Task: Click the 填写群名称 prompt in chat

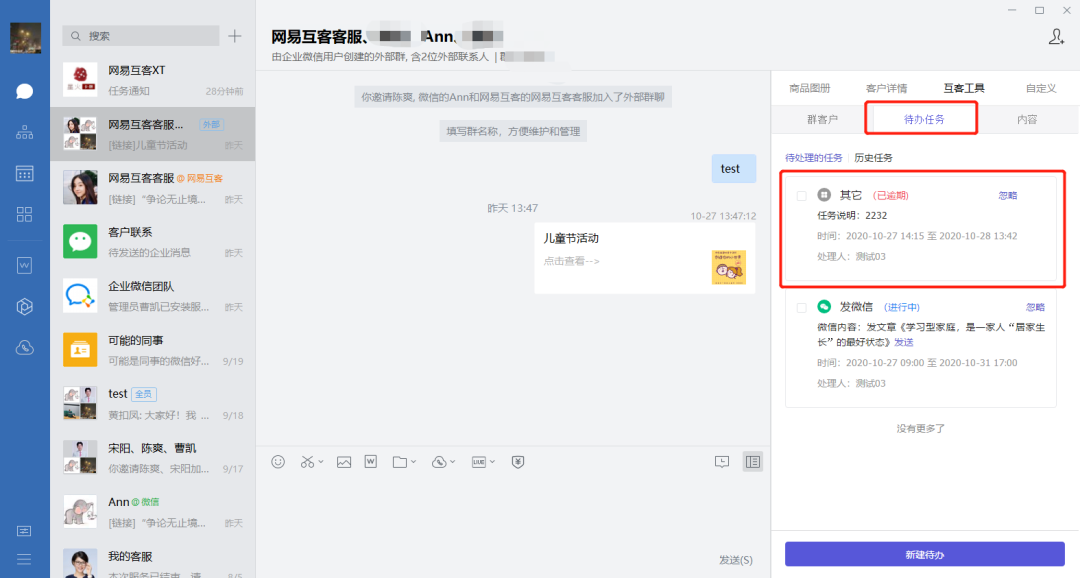Action: tap(513, 131)
